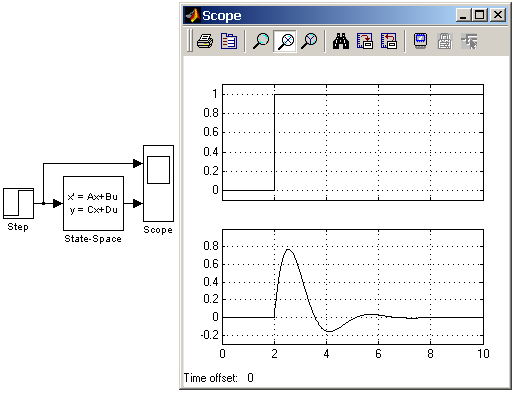Toggle the Floating scope icon

[421, 41]
